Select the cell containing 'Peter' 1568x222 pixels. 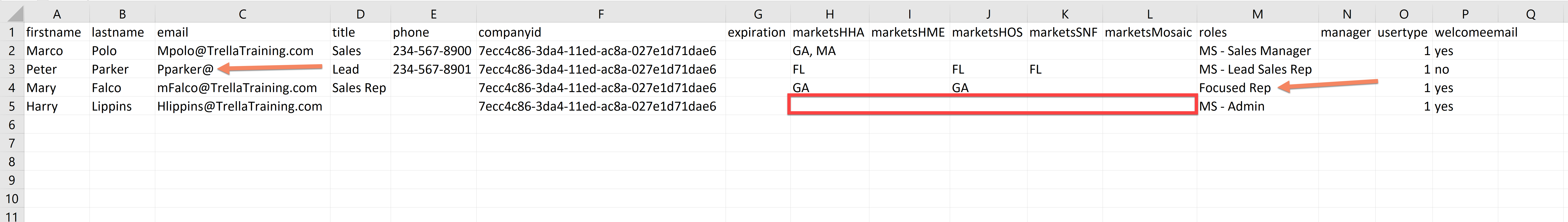pos(57,69)
